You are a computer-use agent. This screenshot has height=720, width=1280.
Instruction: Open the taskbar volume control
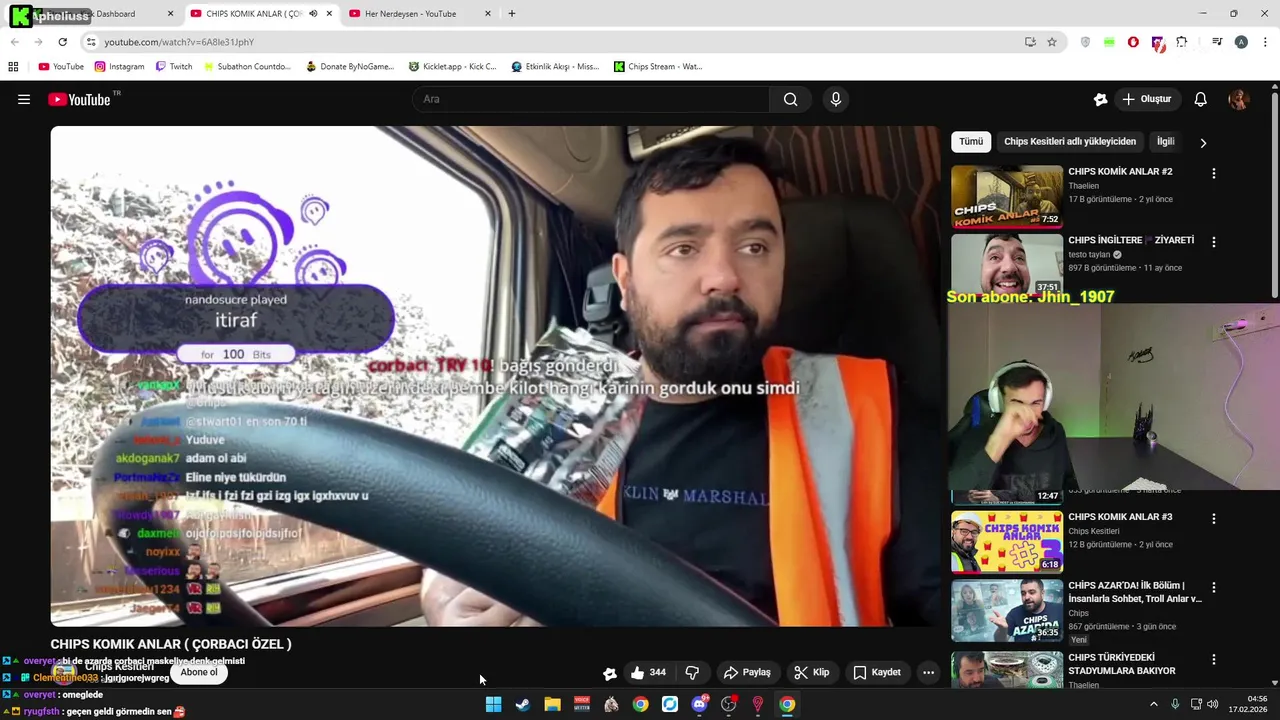(x=1212, y=704)
